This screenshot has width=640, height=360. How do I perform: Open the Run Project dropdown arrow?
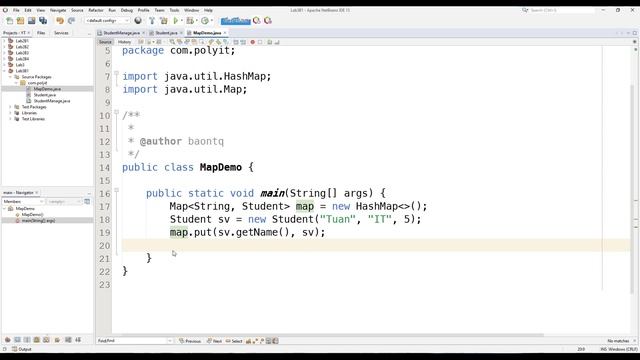[182, 20]
